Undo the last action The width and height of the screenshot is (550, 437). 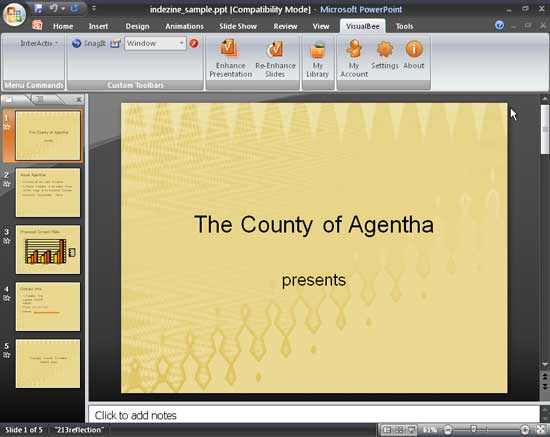tap(53, 8)
